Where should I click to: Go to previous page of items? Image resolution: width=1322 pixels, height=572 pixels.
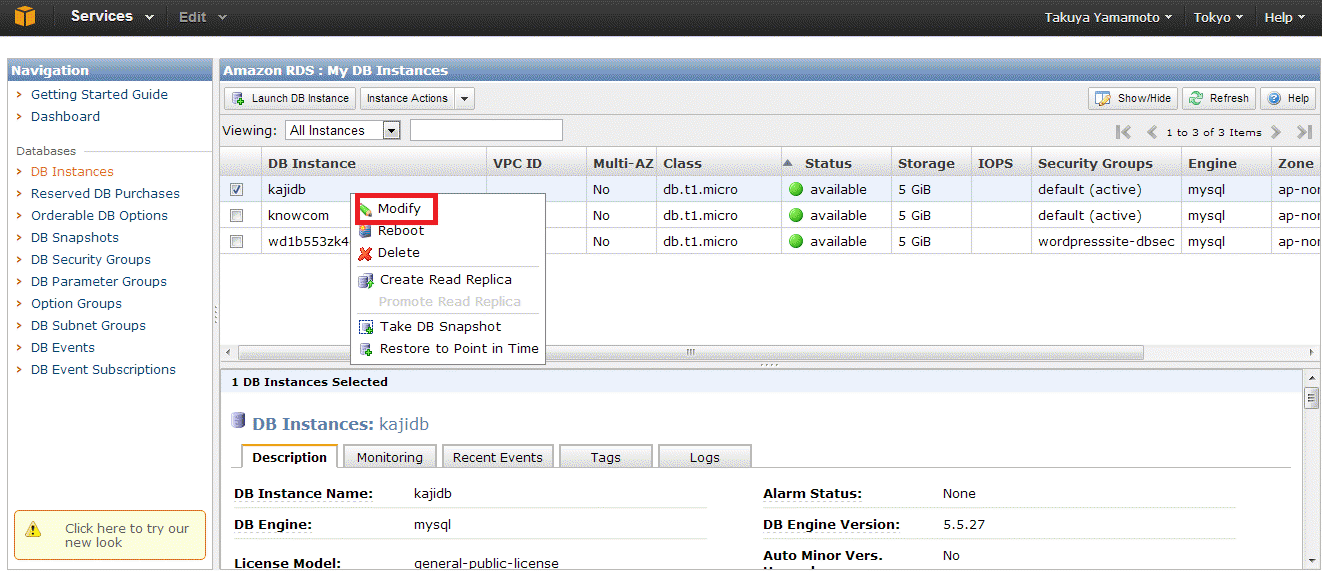[x=1152, y=132]
